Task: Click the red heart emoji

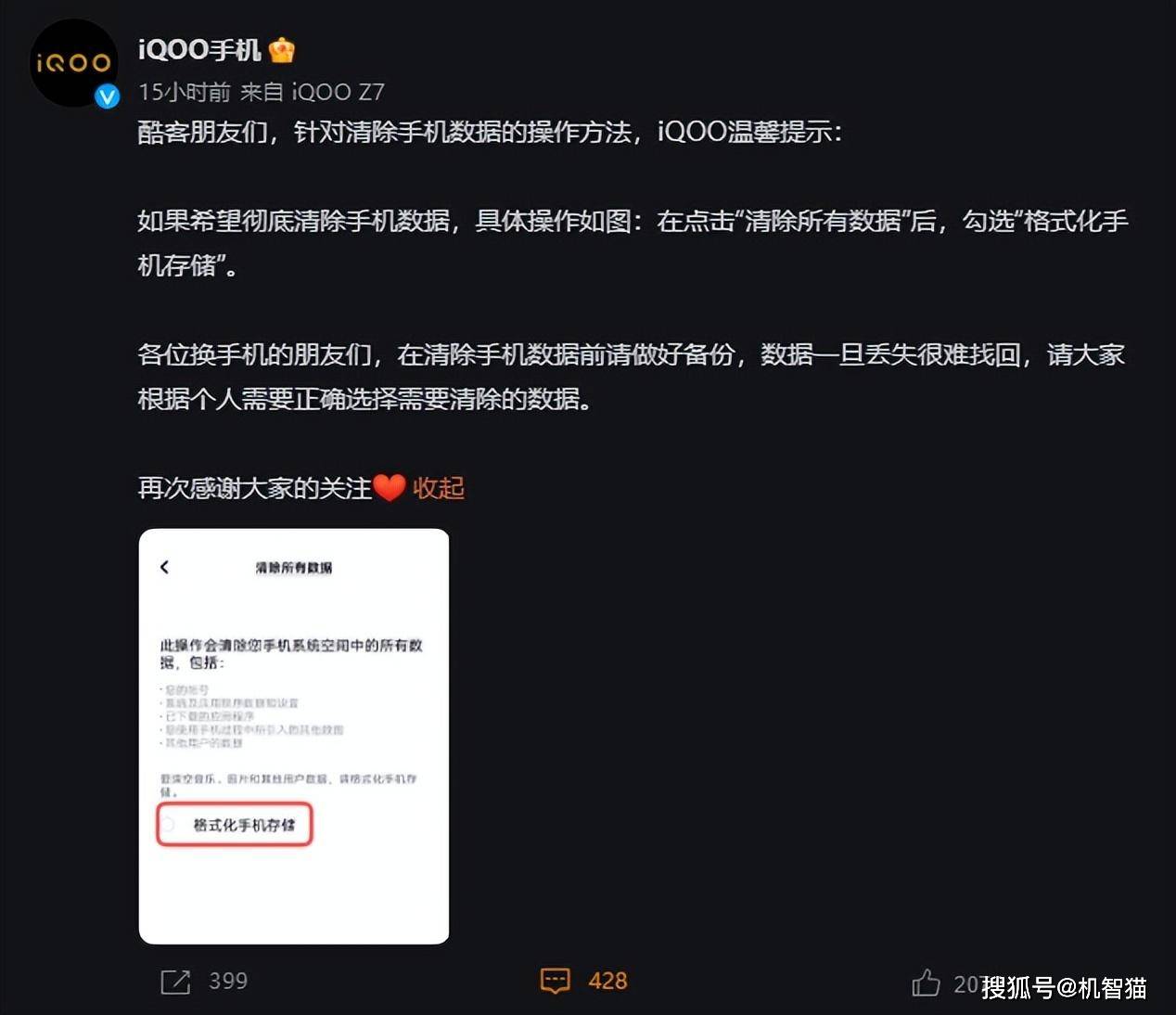Action: (389, 488)
